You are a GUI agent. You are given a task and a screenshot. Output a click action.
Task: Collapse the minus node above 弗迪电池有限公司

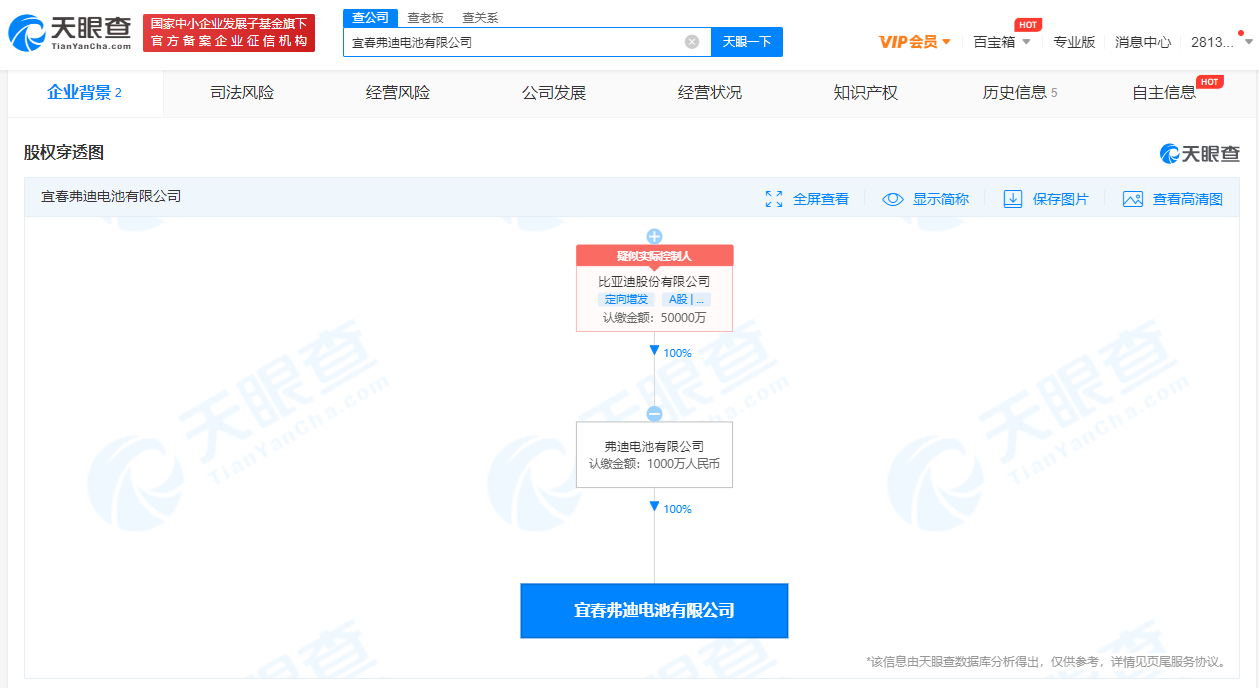654,414
